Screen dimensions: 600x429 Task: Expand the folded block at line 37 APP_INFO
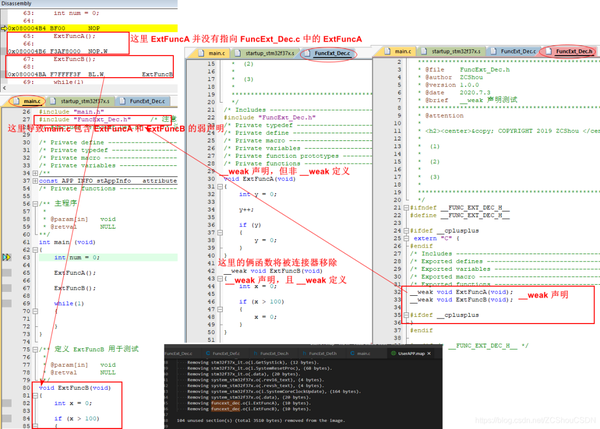pyautogui.click(x=35, y=181)
